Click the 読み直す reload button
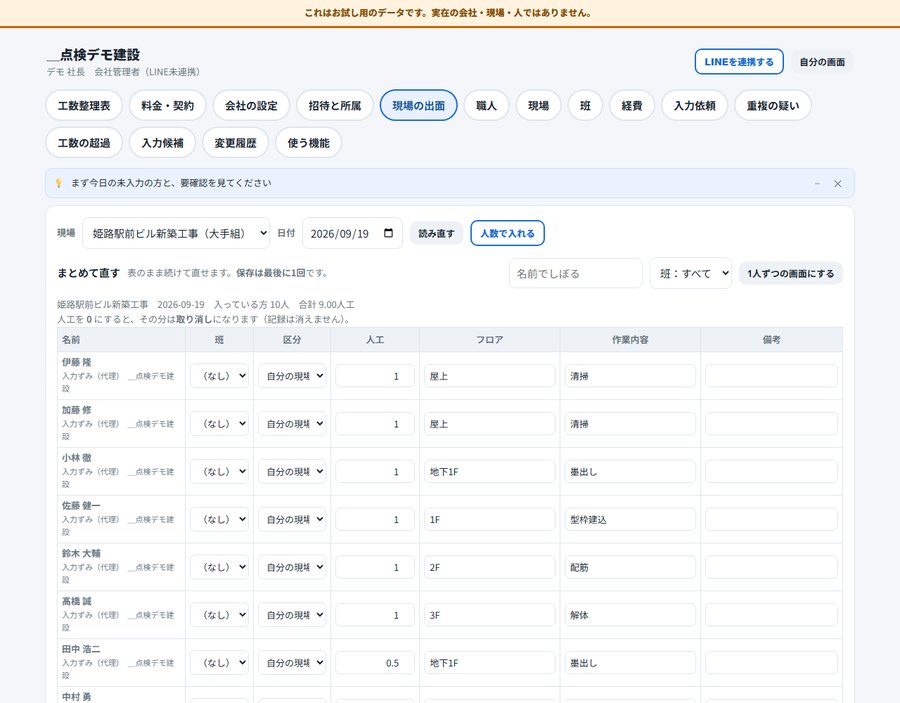 click(x=436, y=234)
